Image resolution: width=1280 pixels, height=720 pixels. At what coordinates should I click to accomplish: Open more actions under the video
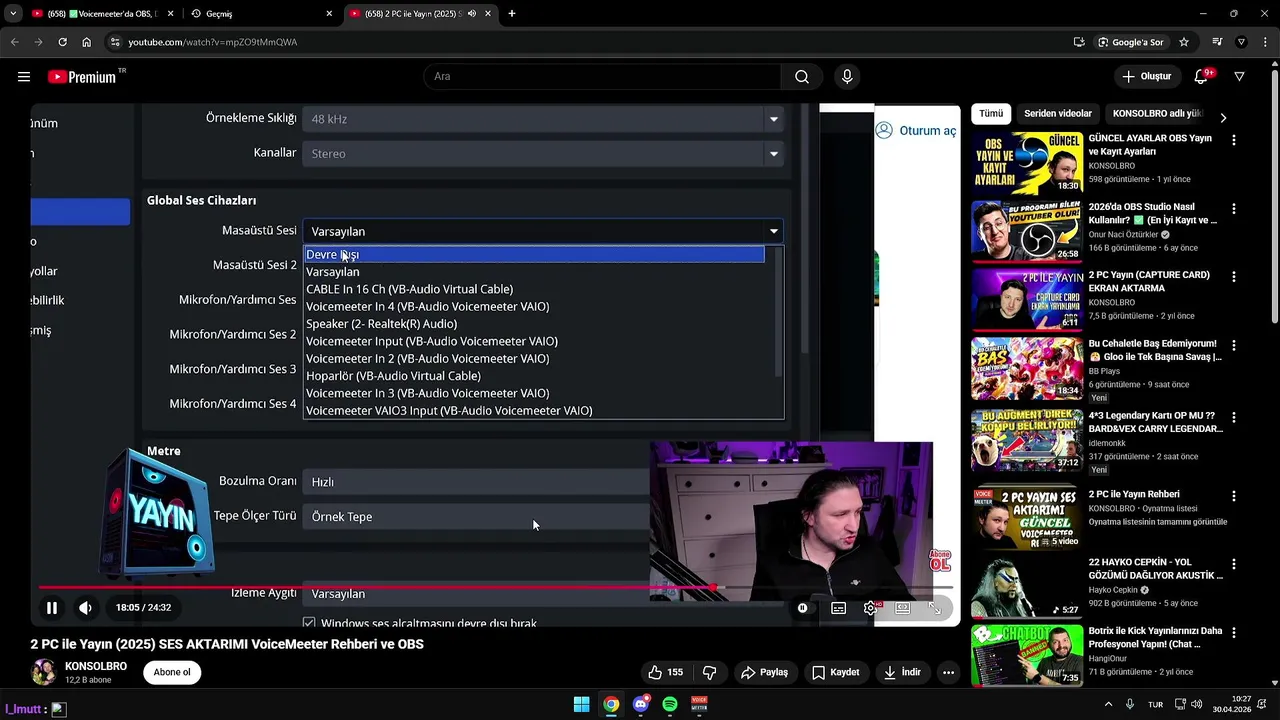pos(948,672)
